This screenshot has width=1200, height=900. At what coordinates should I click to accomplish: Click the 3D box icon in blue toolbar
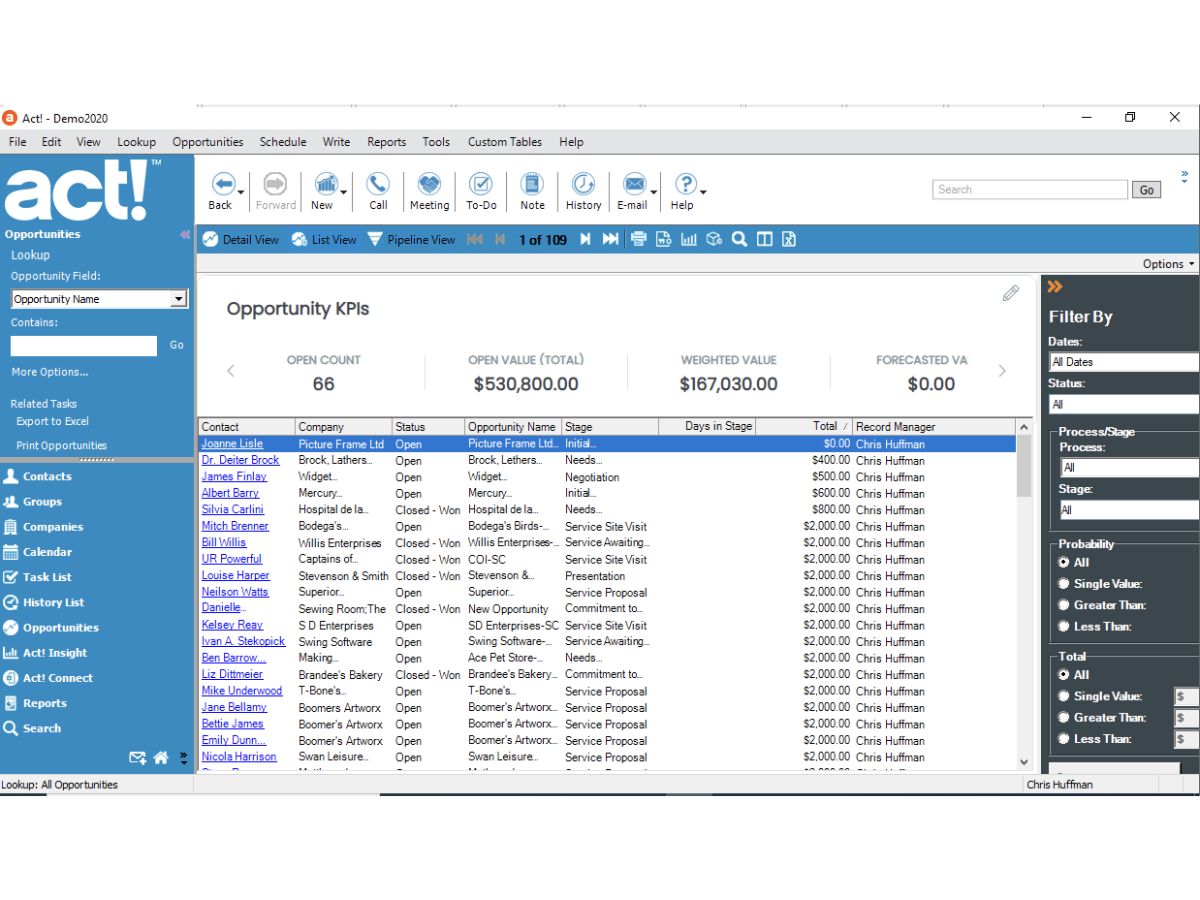click(714, 239)
